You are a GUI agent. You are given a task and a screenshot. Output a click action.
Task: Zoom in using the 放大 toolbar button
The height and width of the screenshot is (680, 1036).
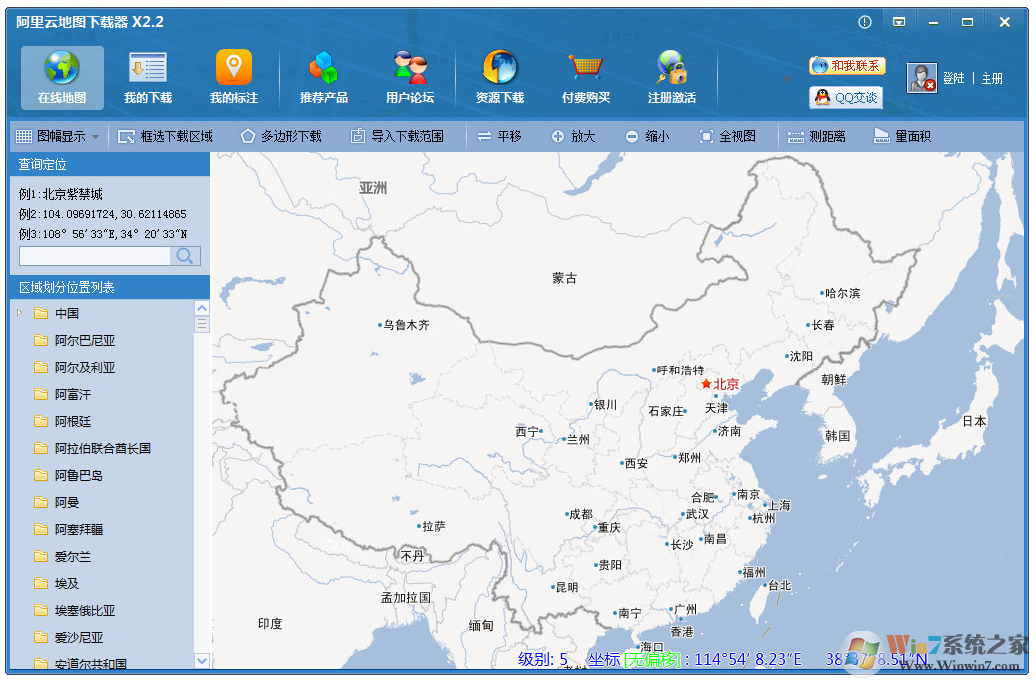(x=575, y=136)
